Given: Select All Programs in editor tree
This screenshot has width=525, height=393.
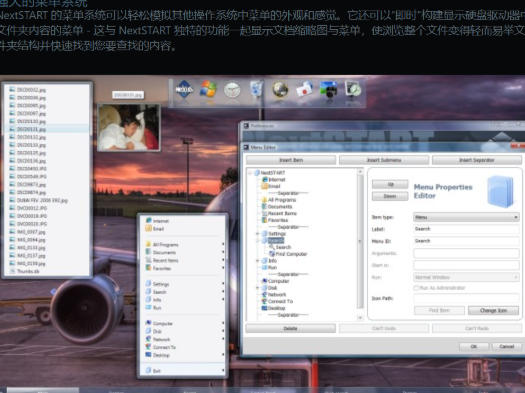Looking at the screenshot, I should click(x=282, y=200).
